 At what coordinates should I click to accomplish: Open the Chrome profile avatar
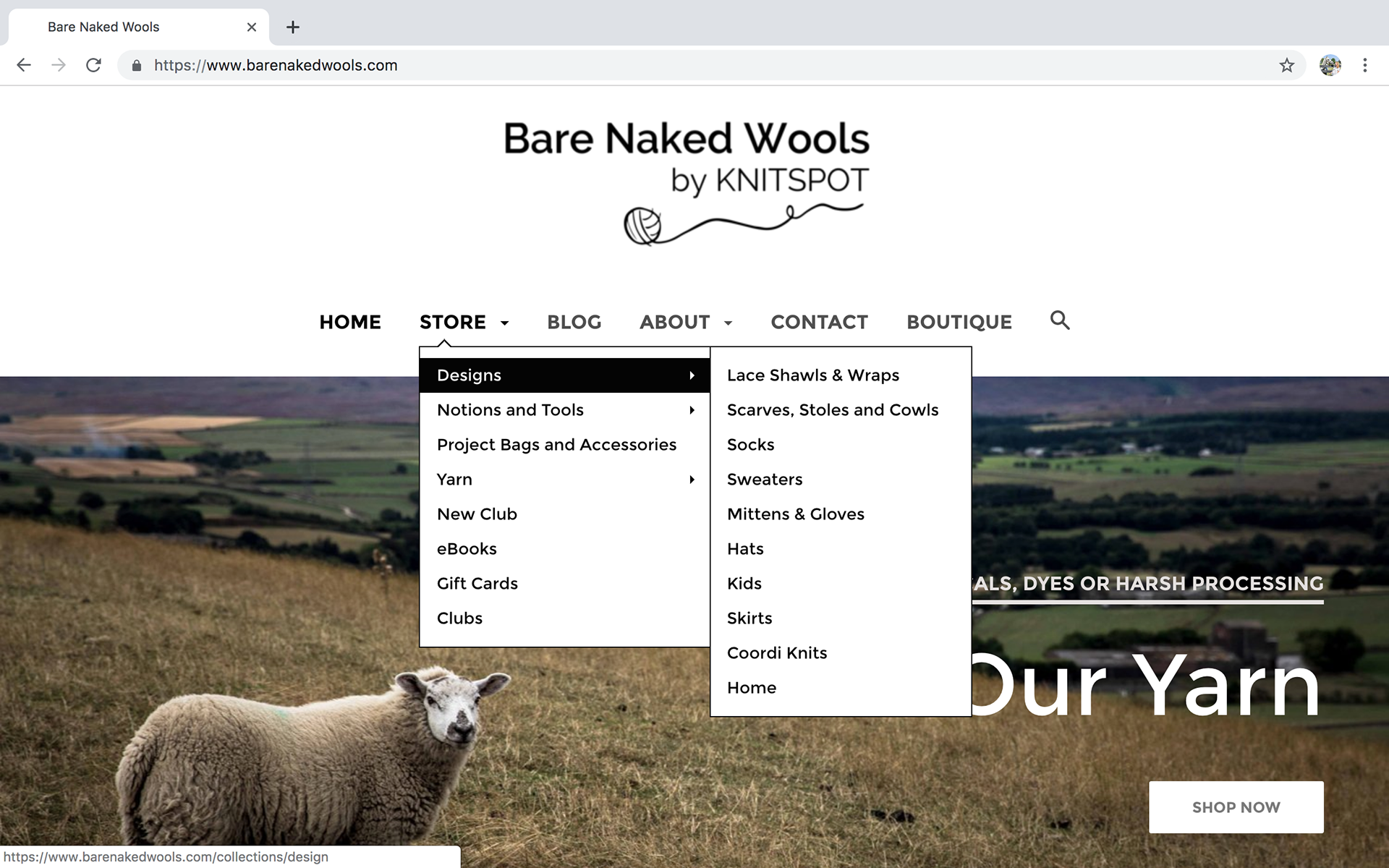1330,66
